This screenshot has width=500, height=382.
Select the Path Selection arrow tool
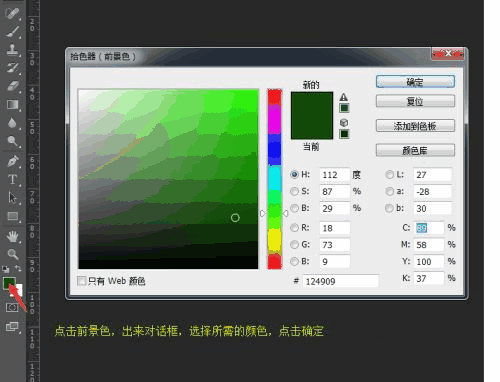(x=12, y=198)
